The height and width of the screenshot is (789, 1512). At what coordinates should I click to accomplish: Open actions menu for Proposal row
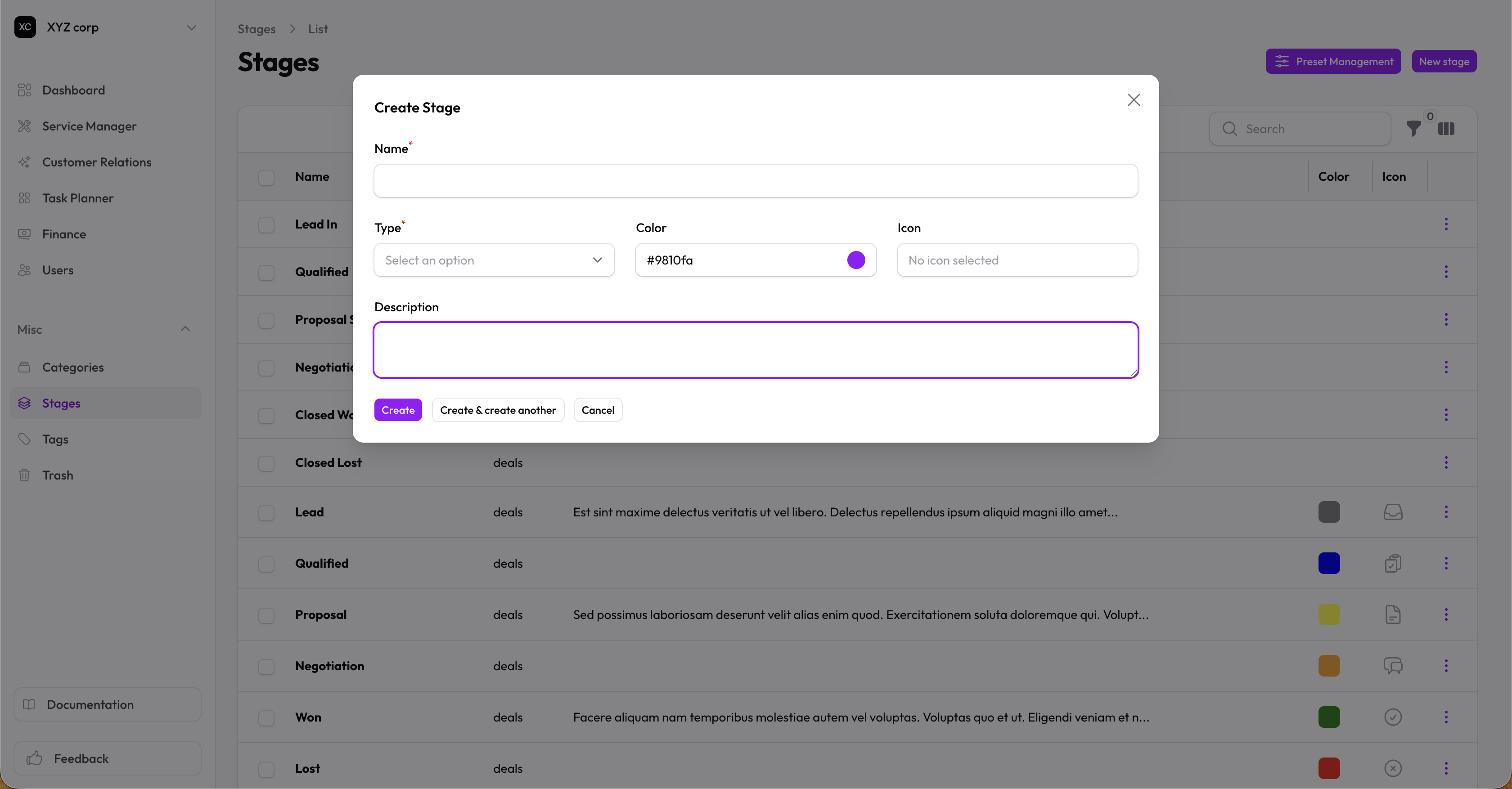[x=1446, y=614]
